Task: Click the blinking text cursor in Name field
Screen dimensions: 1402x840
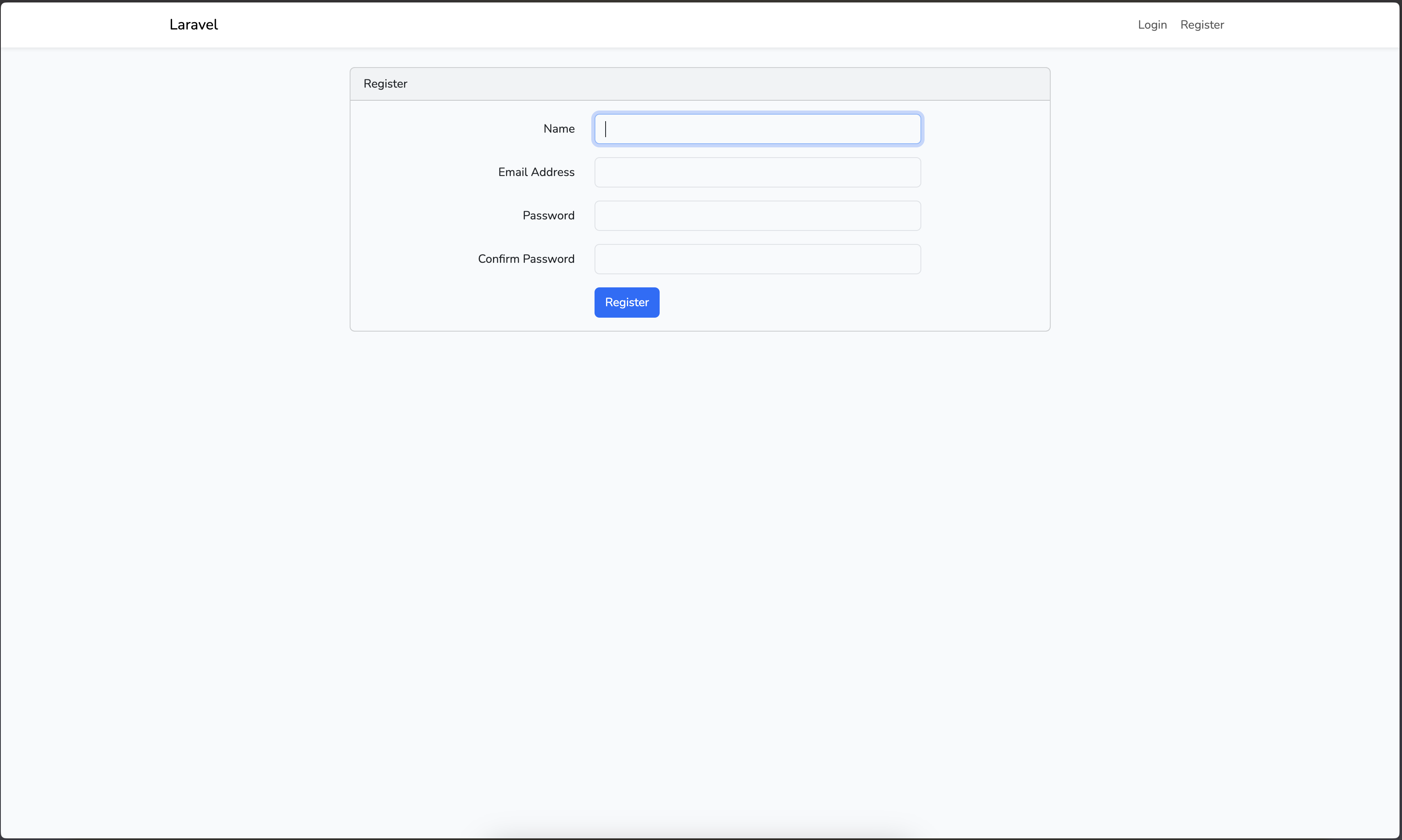Action: (606, 129)
